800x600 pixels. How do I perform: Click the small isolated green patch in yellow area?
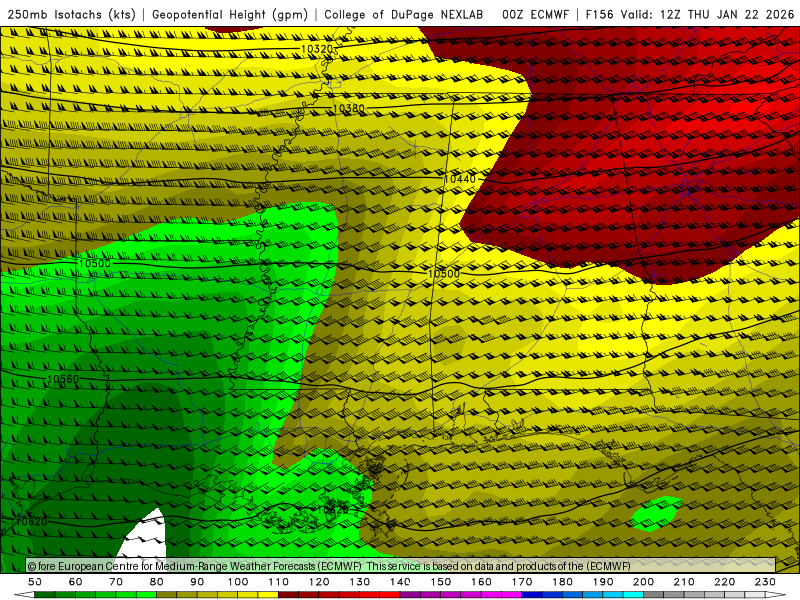(x=657, y=513)
